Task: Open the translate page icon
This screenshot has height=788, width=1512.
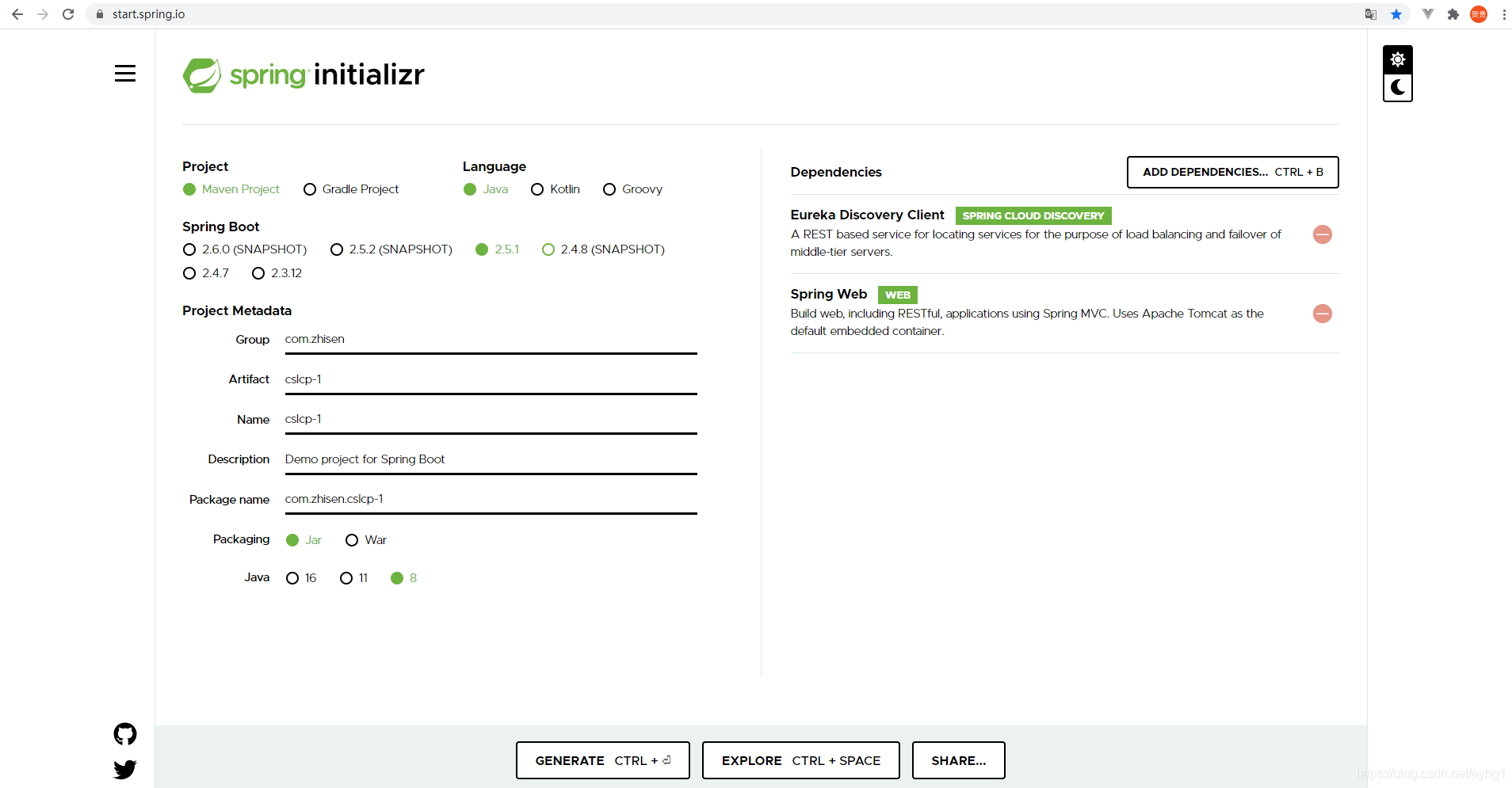Action: click(x=1371, y=14)
